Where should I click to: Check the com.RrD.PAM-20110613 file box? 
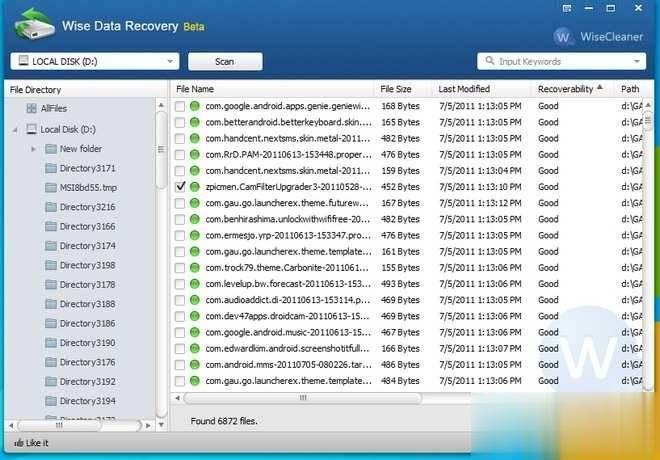click(x=180, y=154)
